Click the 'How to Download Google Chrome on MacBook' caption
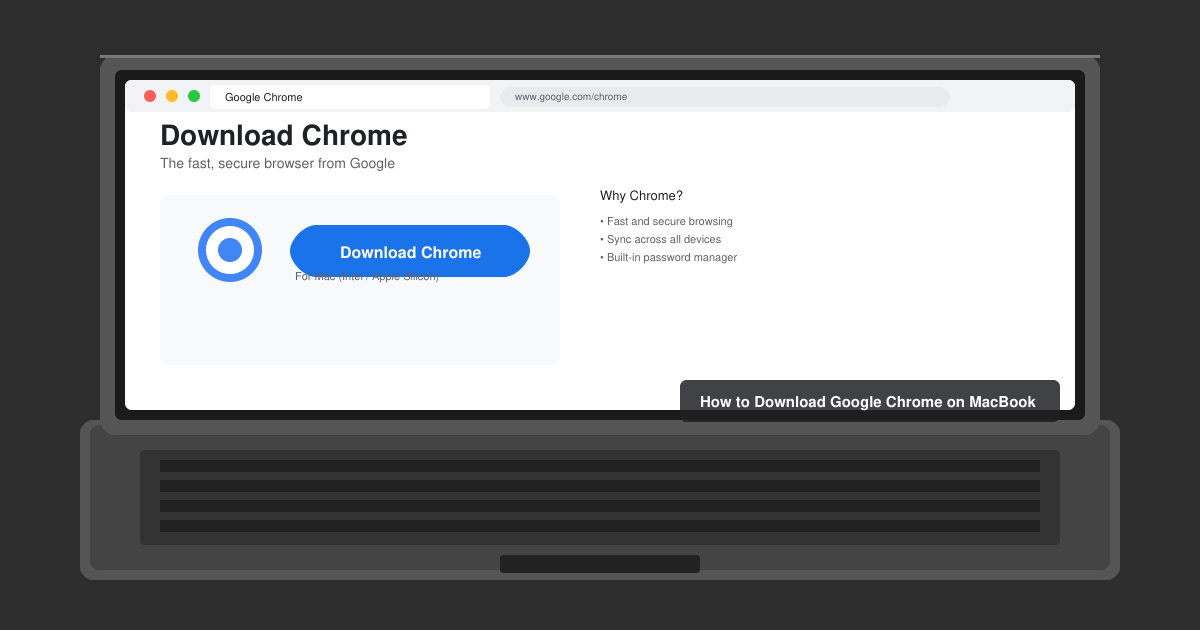1200x630 pixels. pos(868,402)
